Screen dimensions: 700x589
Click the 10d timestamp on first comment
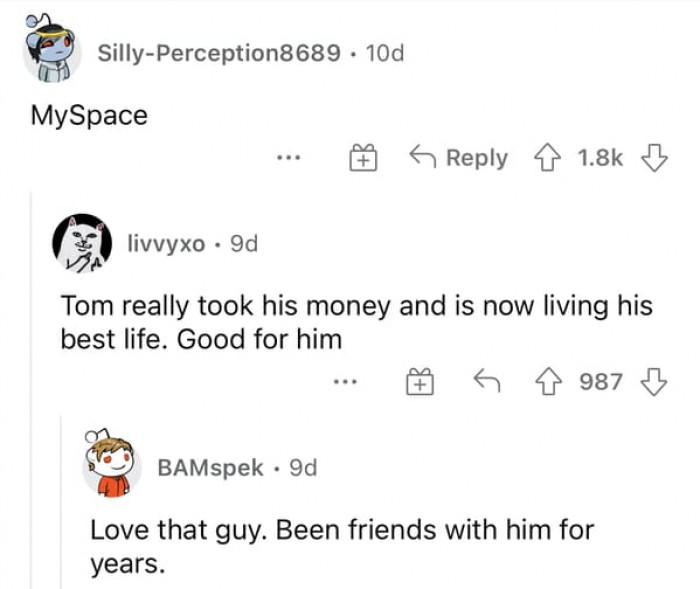[x=385, y=53]
